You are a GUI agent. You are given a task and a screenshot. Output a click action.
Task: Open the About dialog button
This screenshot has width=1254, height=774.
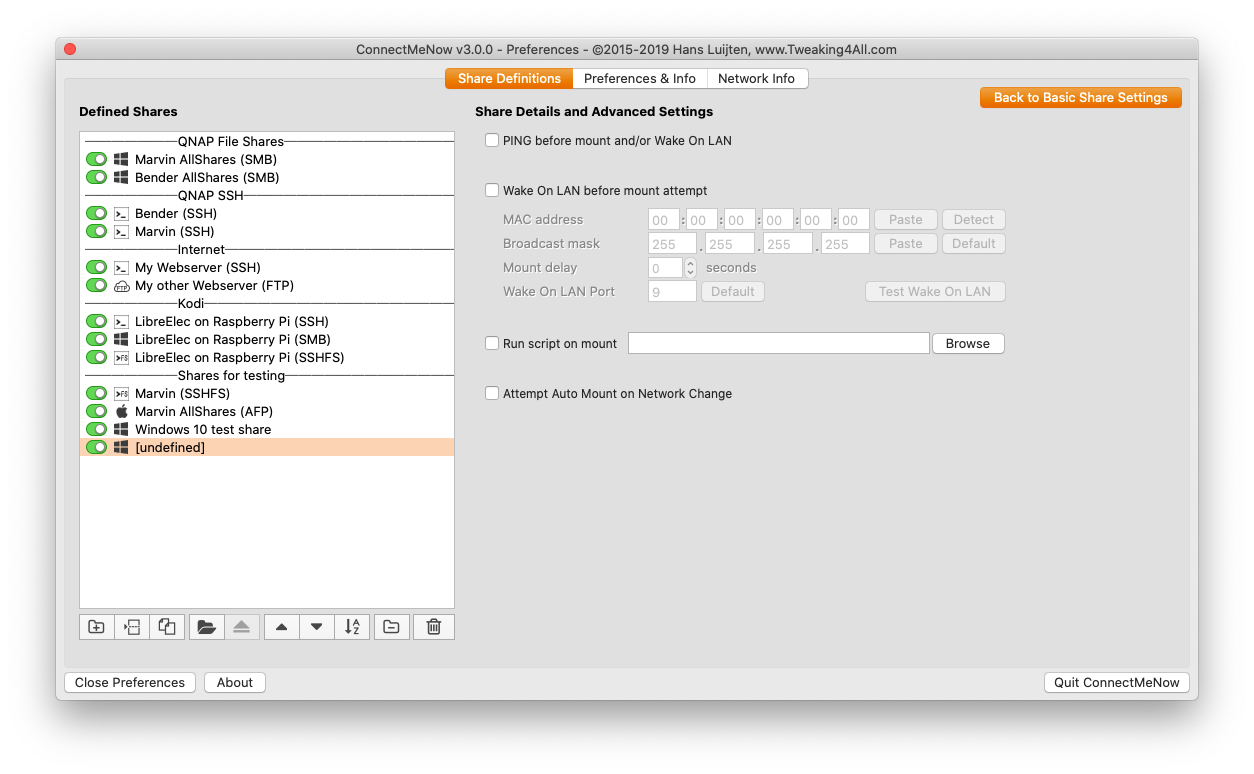(235, 682)
